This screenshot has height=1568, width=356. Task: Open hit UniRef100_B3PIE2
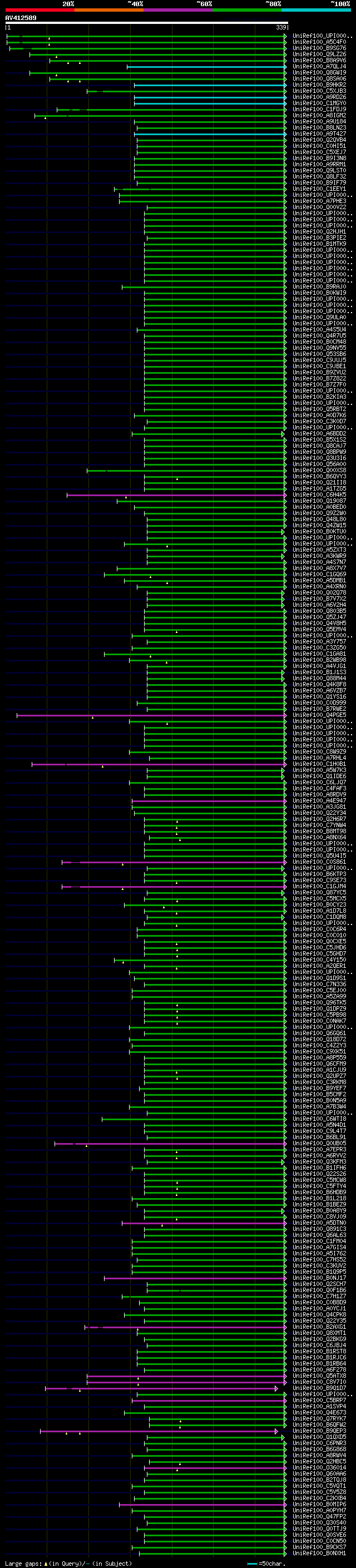pos(319,238)
